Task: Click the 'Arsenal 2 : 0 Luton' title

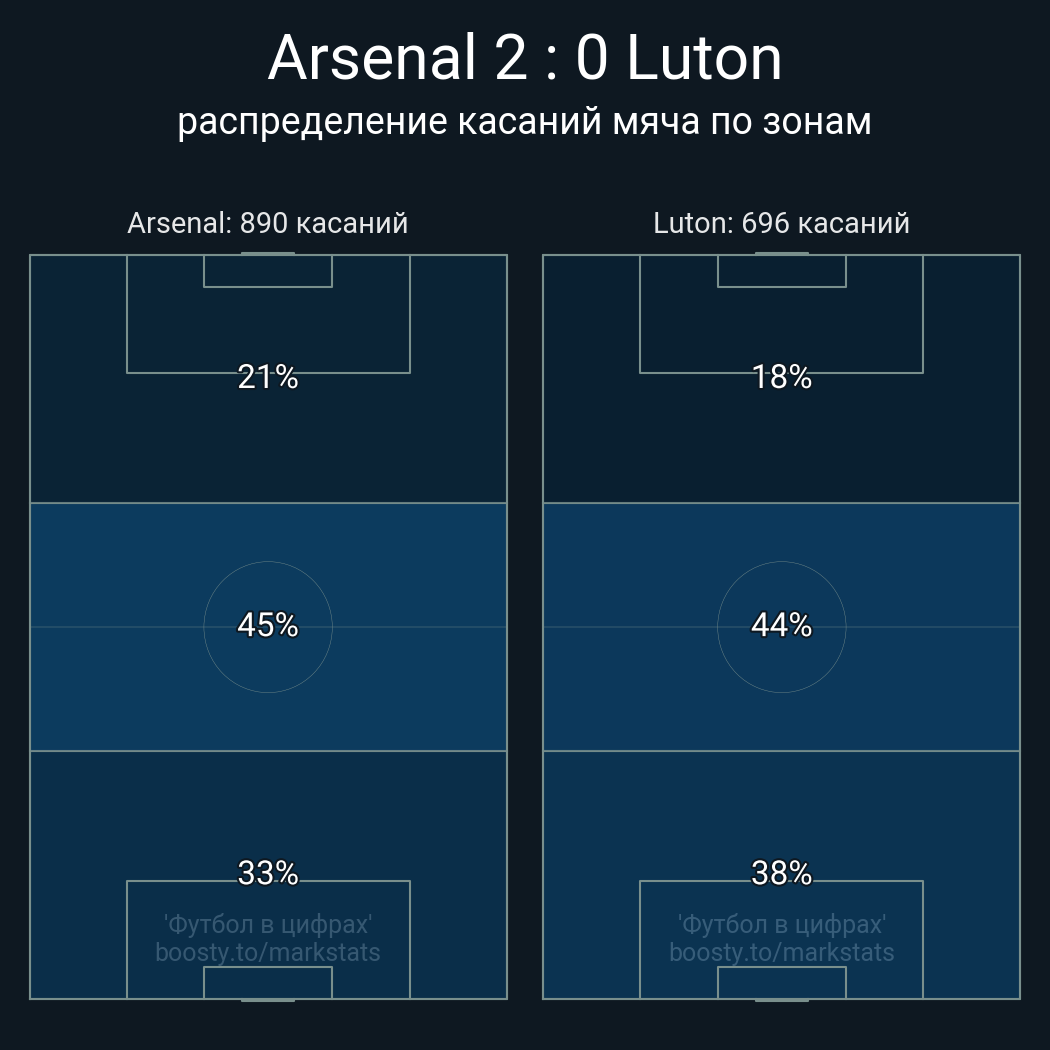Action: 525,58
